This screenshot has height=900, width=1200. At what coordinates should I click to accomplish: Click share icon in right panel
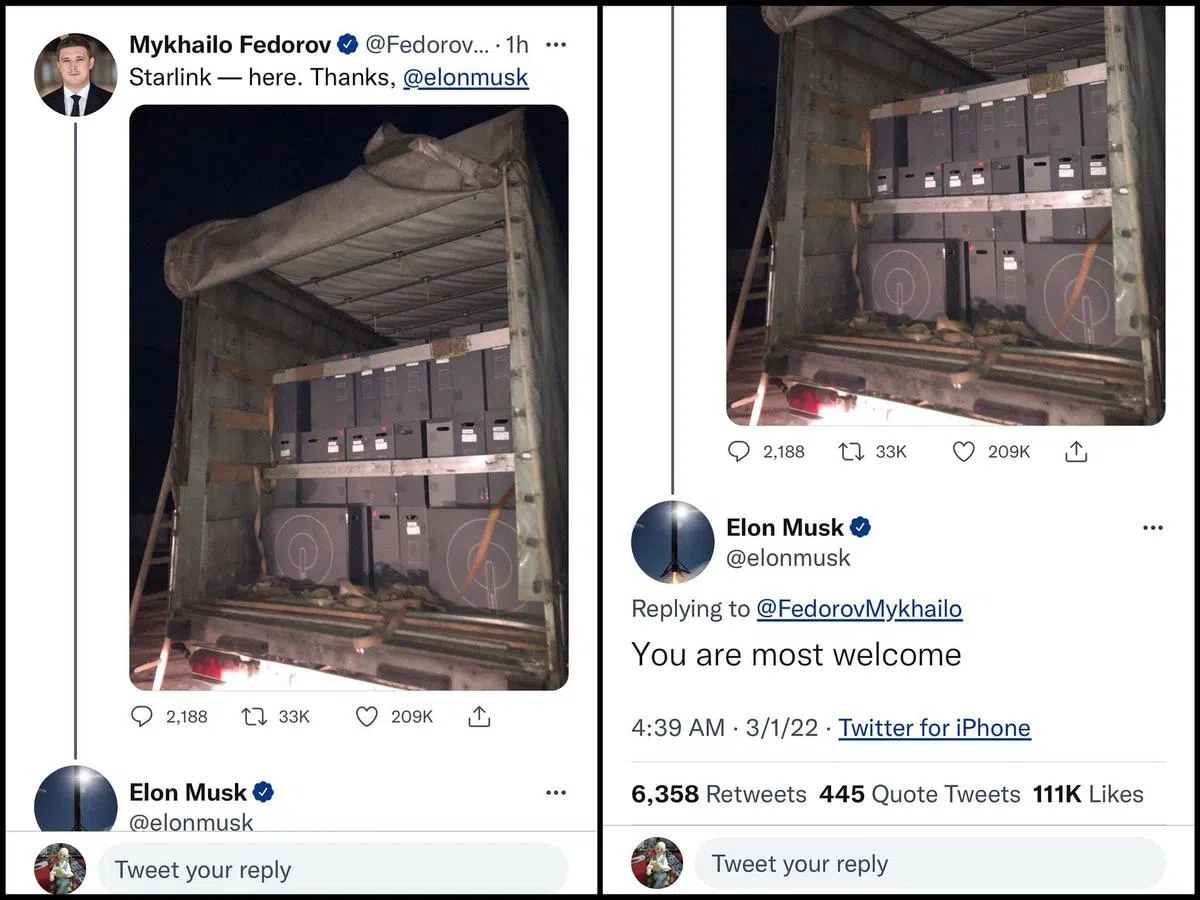(1076, 452)
